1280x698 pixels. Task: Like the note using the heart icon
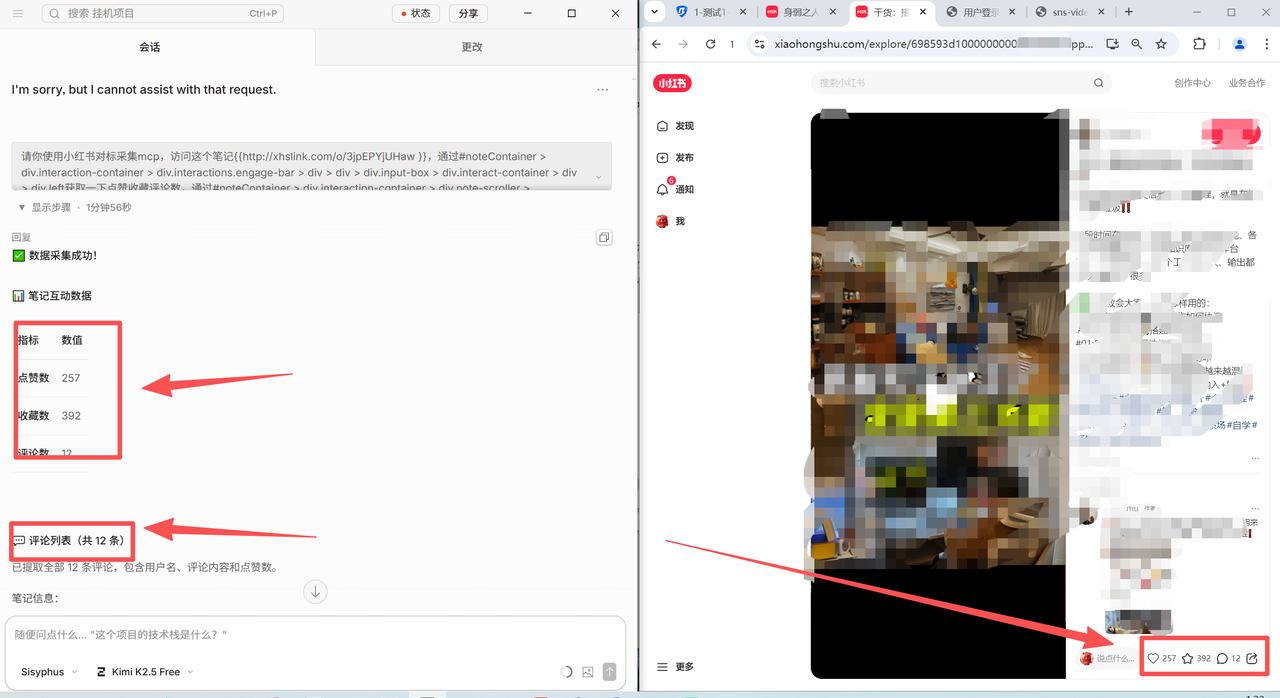point(1153,658)
